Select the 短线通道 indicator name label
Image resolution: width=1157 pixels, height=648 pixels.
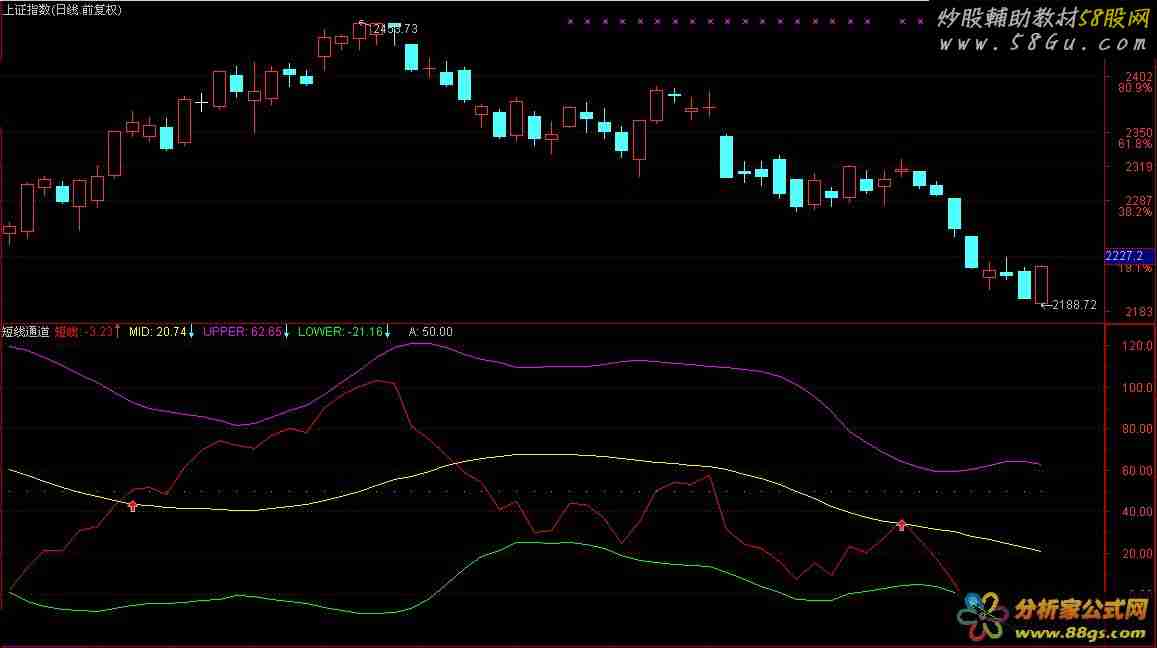coord(25,331)
